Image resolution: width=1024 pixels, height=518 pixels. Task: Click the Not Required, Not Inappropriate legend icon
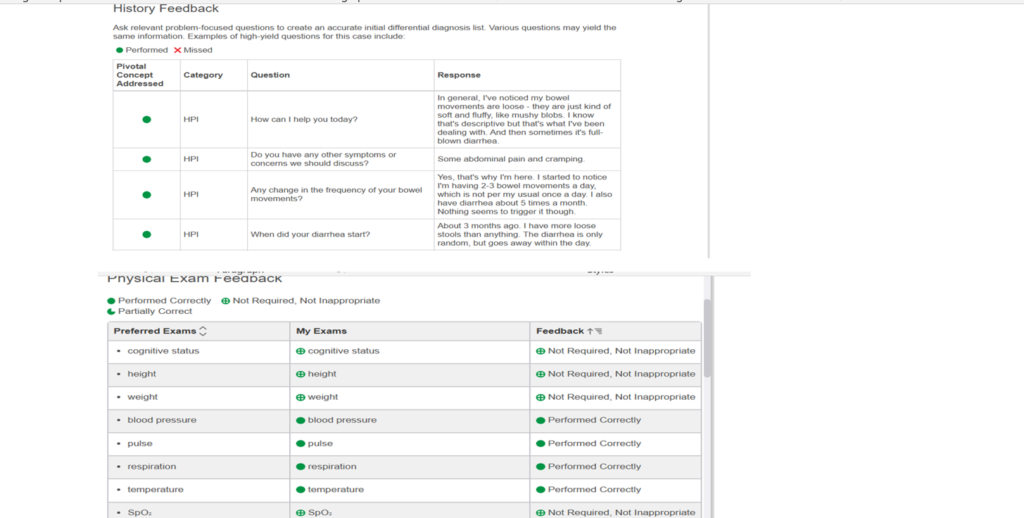(x=225, y=300)
